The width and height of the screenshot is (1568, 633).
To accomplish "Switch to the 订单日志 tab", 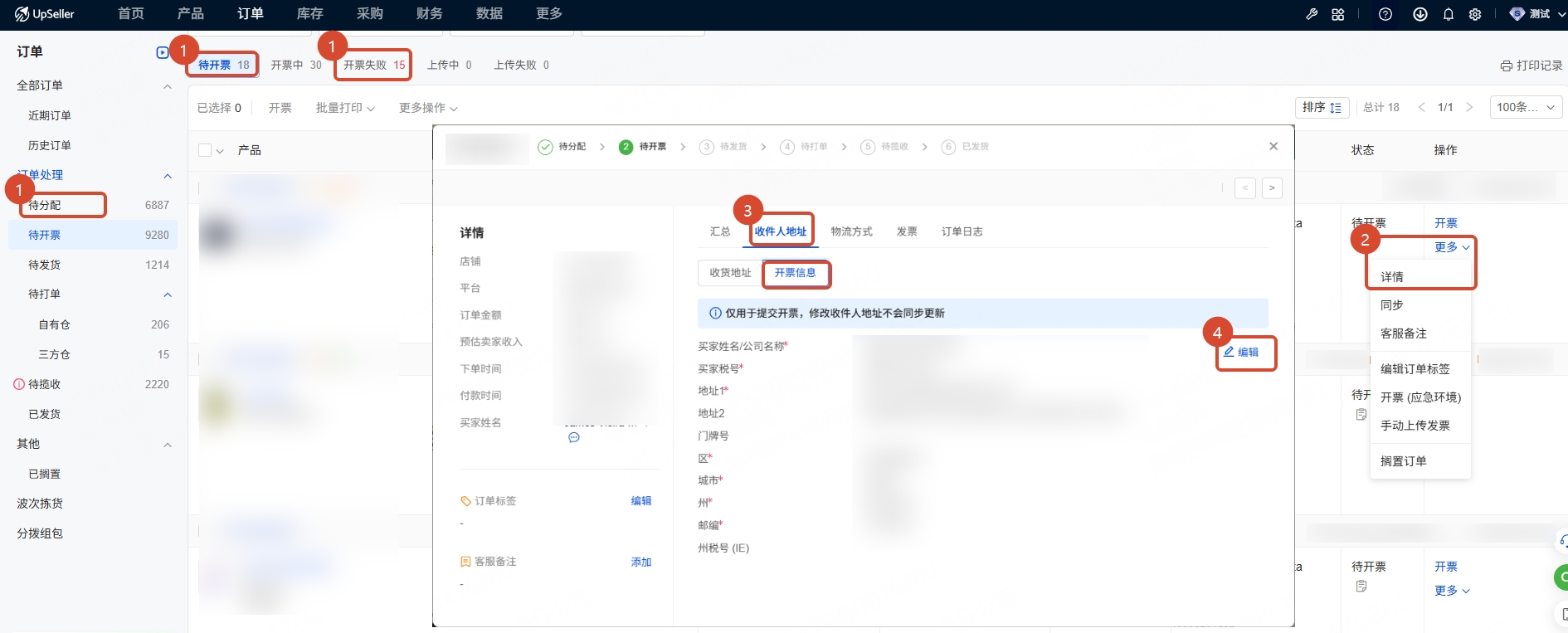I will (x=962, y=231).
